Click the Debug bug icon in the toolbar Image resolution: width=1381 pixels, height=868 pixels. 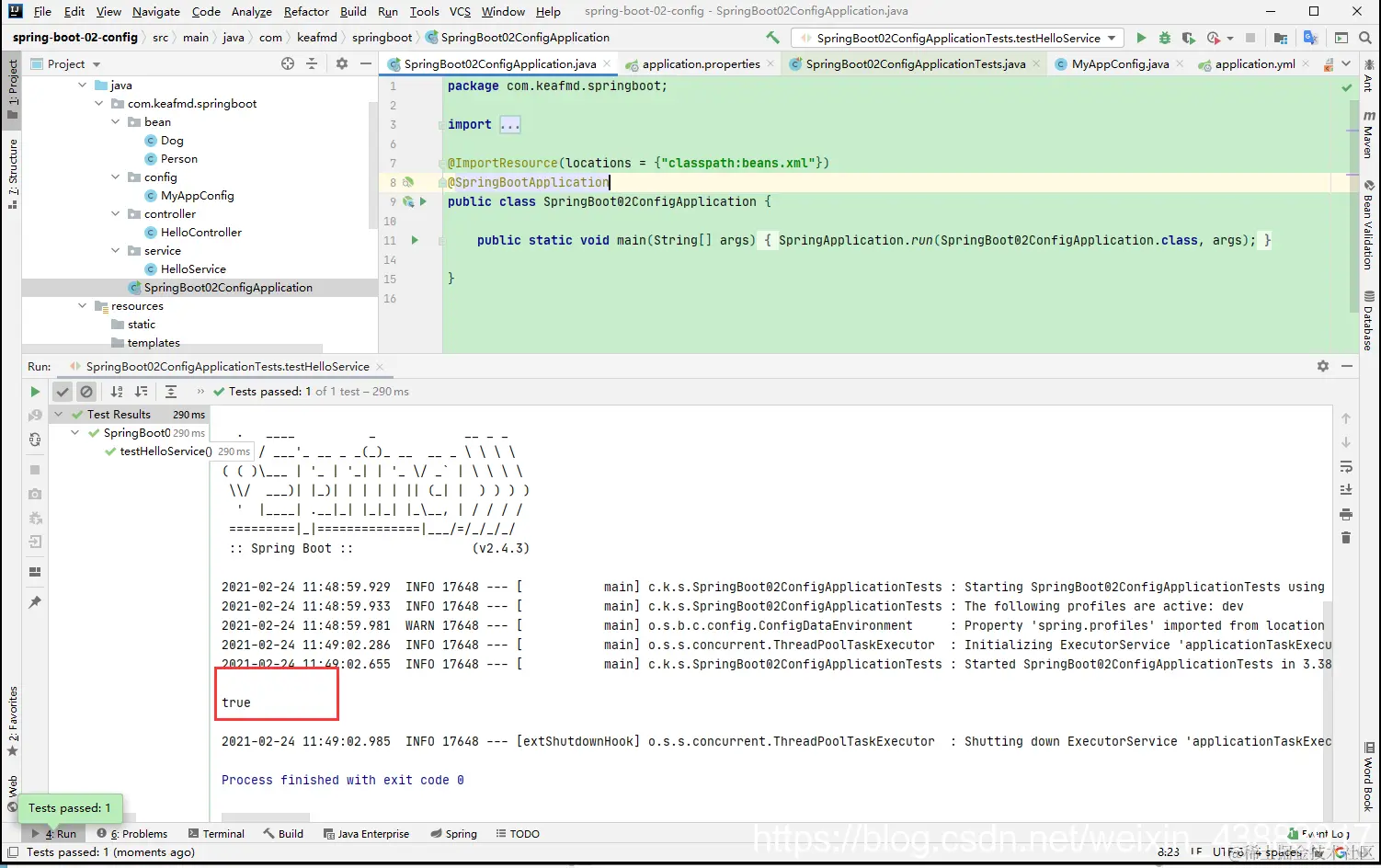pos(1165,38)
